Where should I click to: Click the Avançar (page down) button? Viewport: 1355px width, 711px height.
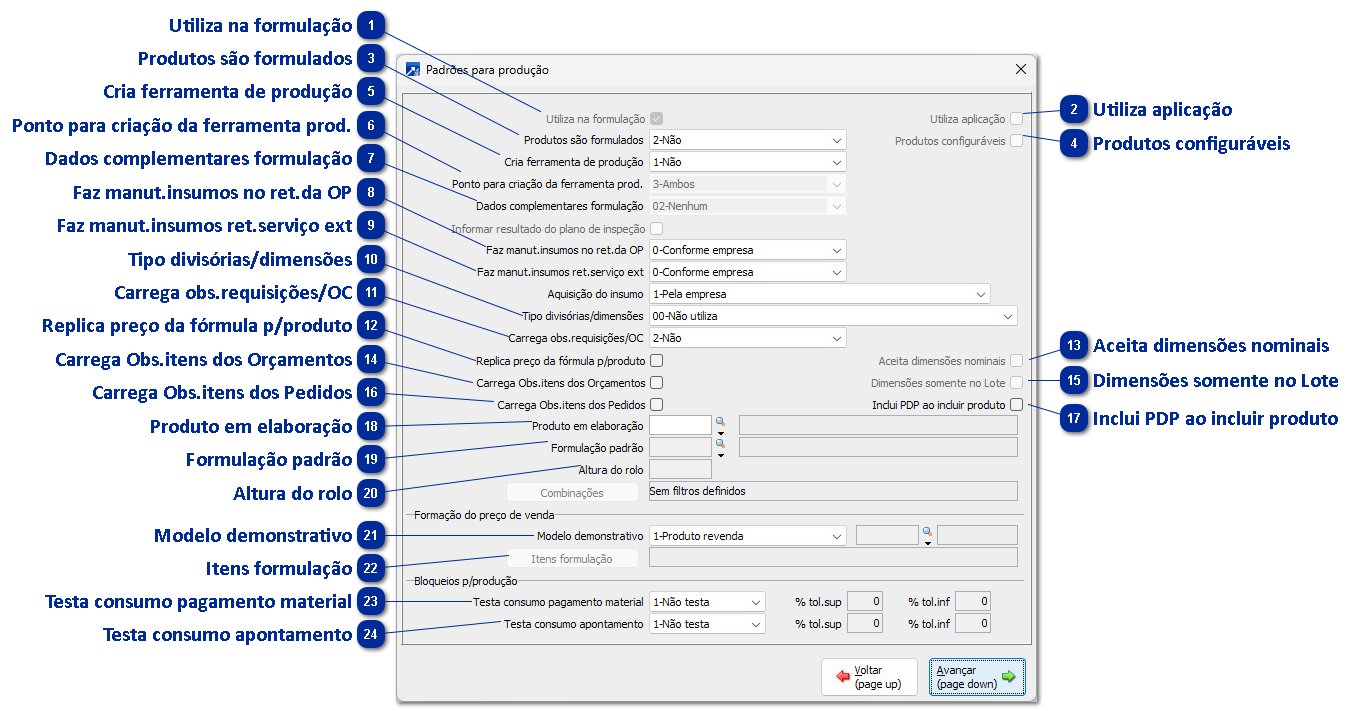click(976, 677)
